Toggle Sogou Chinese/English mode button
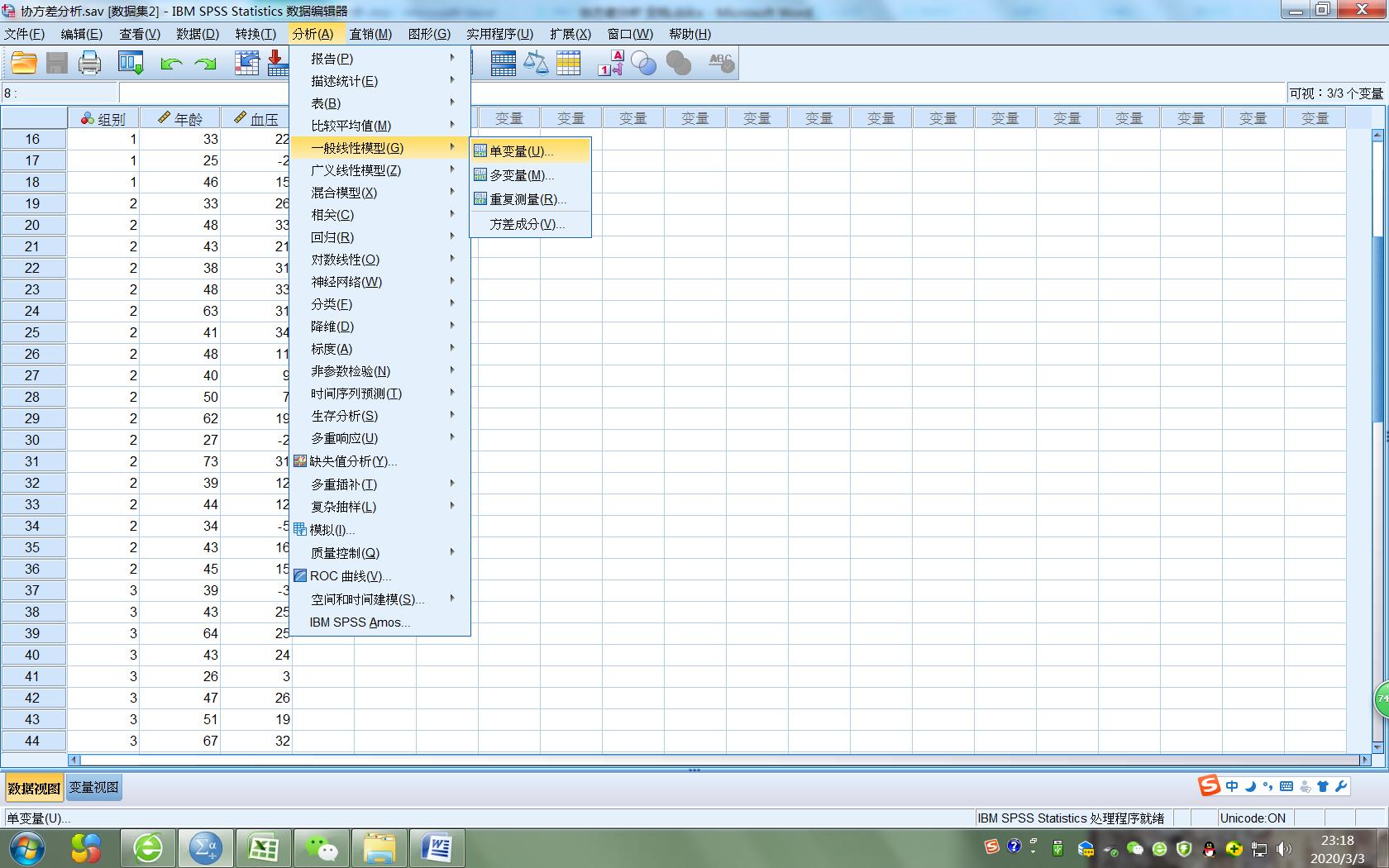The image size is (1389, 868). pos(1232,786)
